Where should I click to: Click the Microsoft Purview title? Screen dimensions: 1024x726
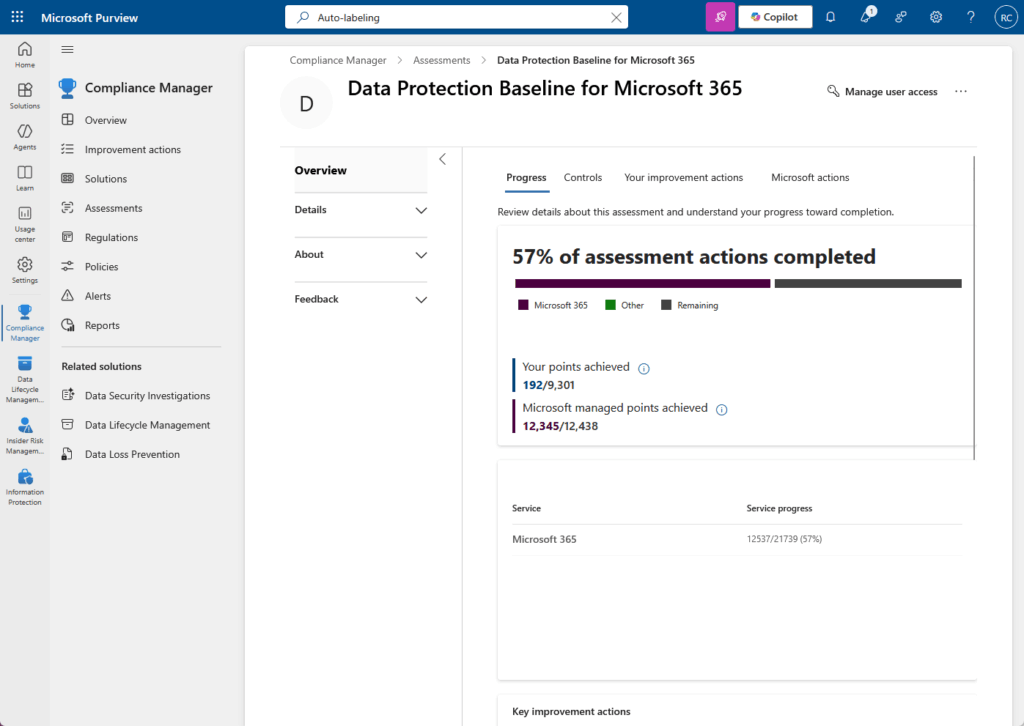[x=89, y=18]
